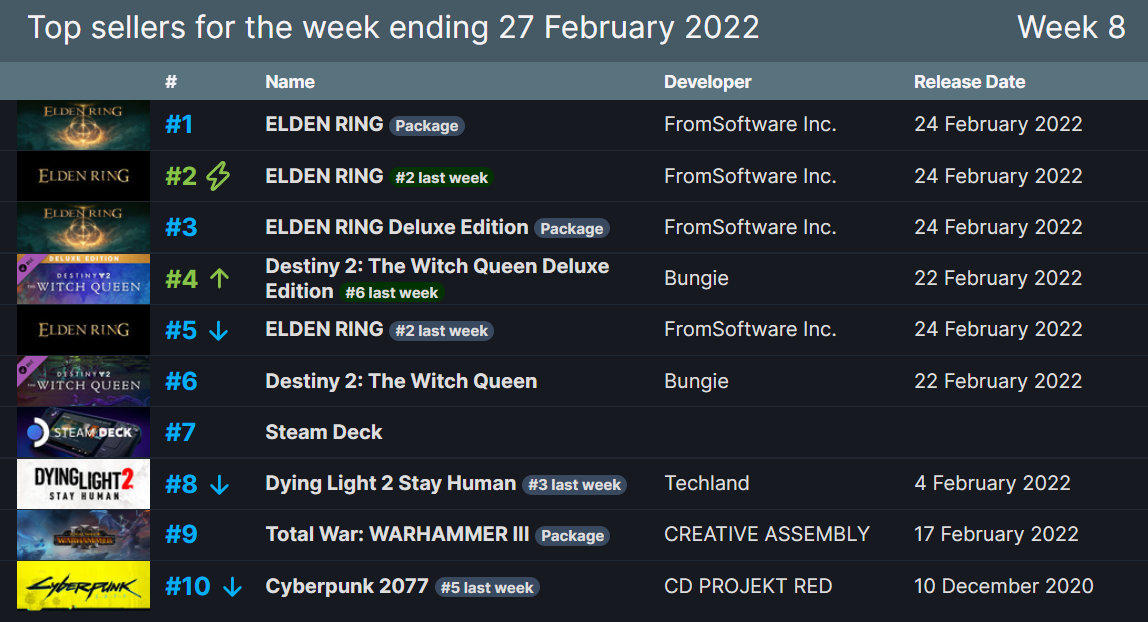Click the Techland developer name
Screen dimensions: 1148x622
pos(707,483)
